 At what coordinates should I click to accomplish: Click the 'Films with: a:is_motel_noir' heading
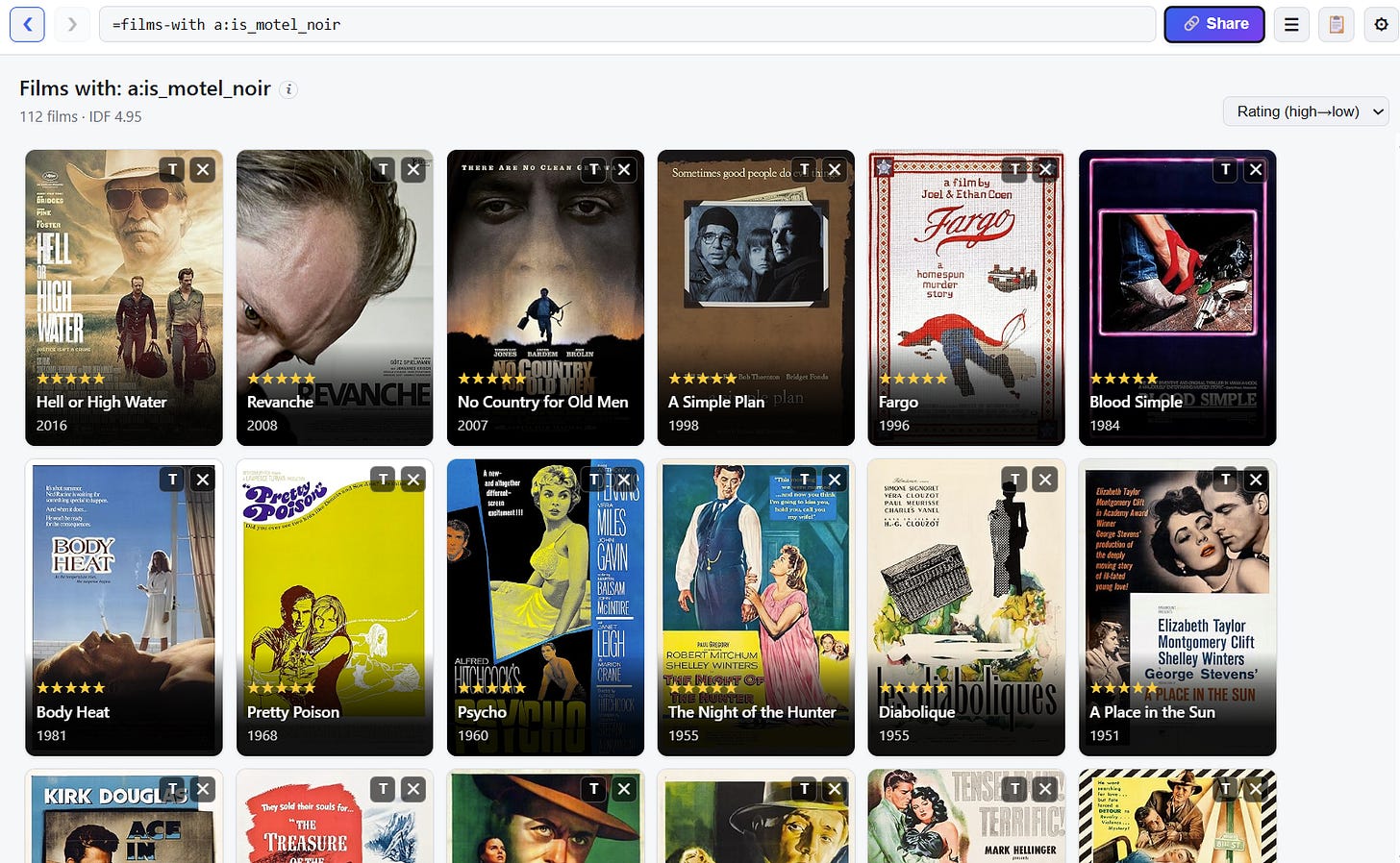pos(145,88)
